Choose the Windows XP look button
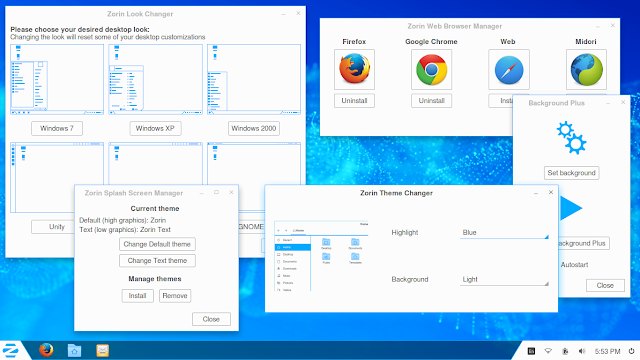This screenshot has width=640, height=360. (x=155, y=128)
